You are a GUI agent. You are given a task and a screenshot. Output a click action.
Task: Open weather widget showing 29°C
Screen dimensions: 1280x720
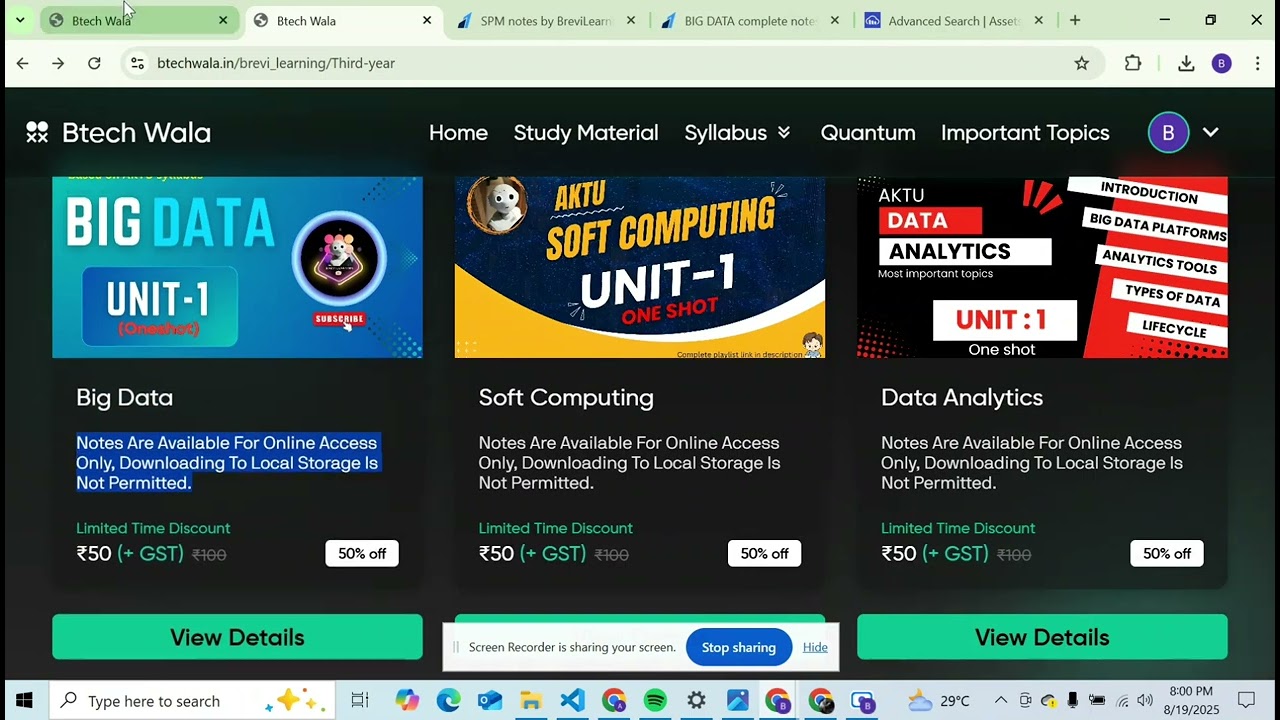(938, 701)
